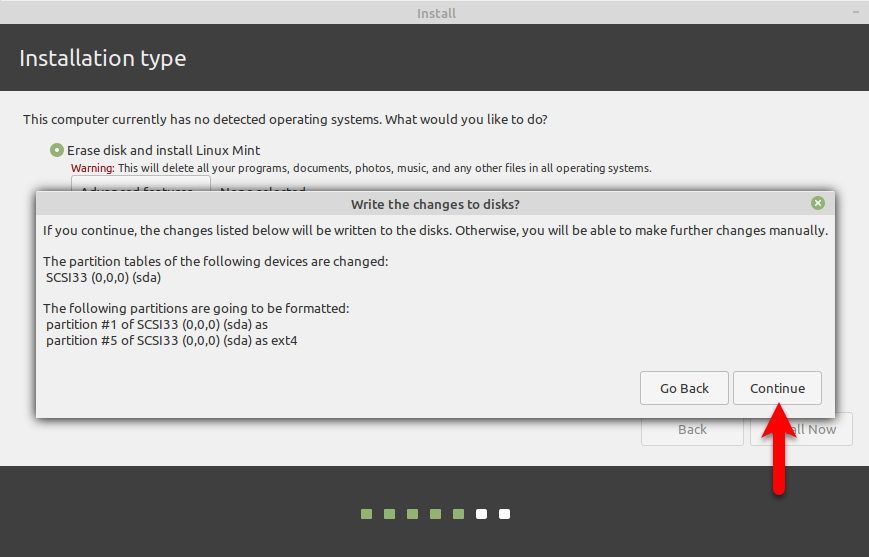Click the partition #1 of SCSI33 line
Image resolution: width=869 pixels, height=557 pixels.
tap(157, 325)
